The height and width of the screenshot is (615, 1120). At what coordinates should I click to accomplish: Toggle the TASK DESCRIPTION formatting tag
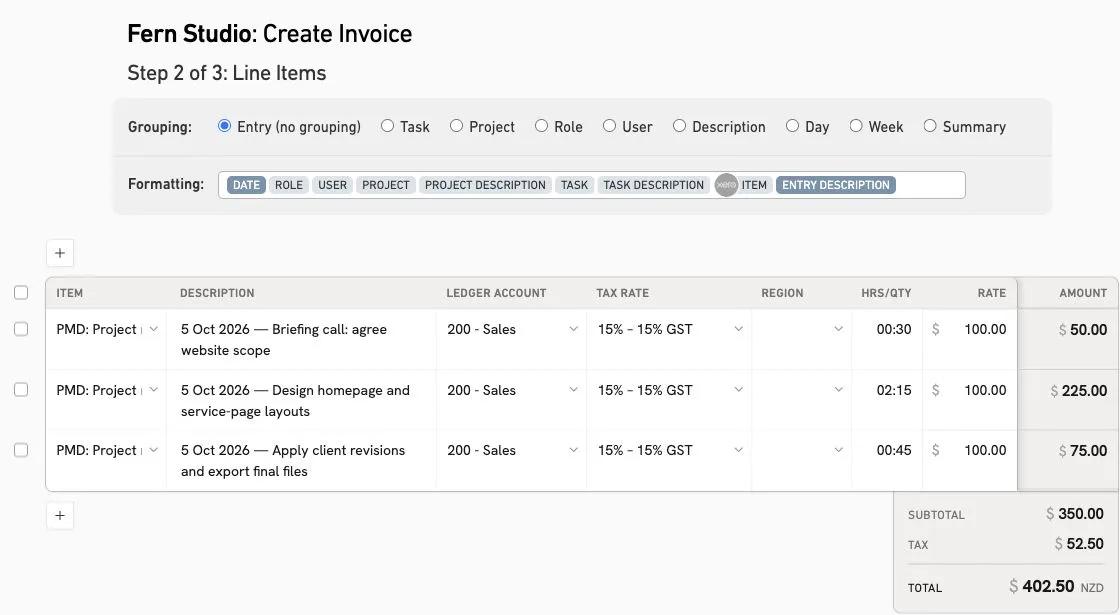click(654, 185)
